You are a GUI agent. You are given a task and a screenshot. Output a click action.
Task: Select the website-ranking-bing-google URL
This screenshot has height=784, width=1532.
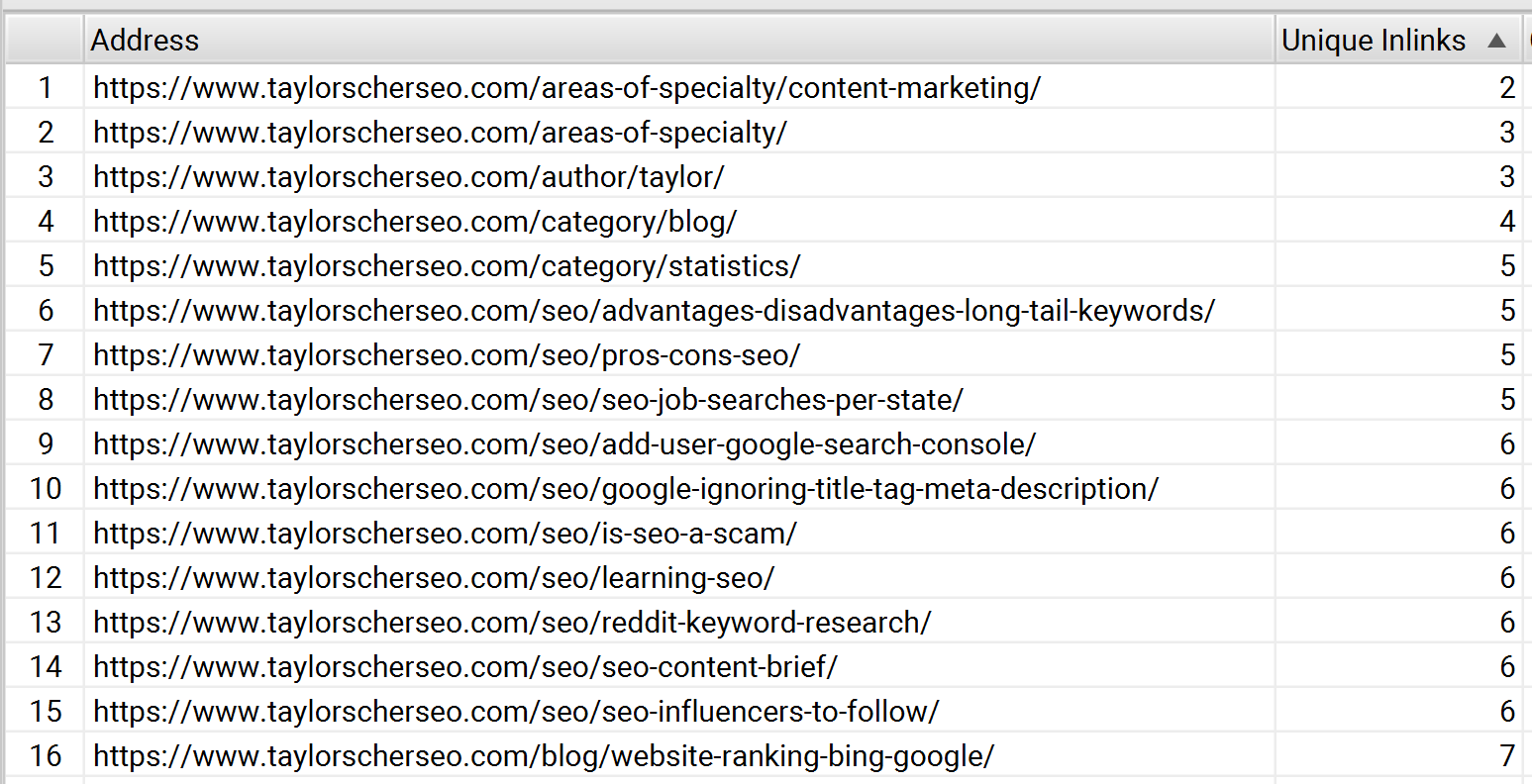click(544, 755)
